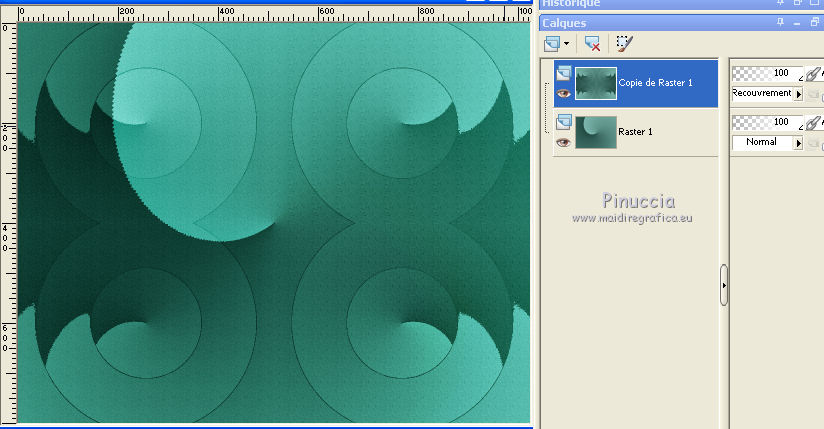Click the Normal blend mode field
Viewport: 824px width, 429px height.
pos(763,142)
